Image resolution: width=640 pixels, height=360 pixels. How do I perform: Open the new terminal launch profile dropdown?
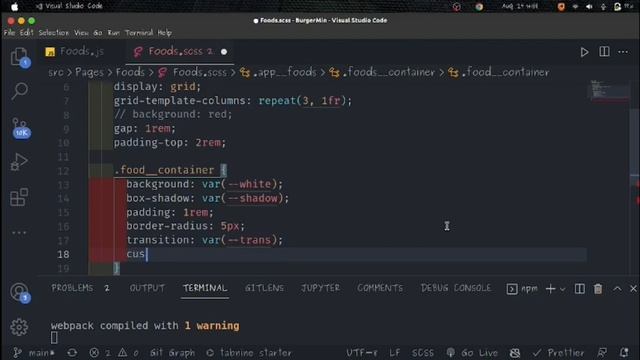tap(562, 289)
